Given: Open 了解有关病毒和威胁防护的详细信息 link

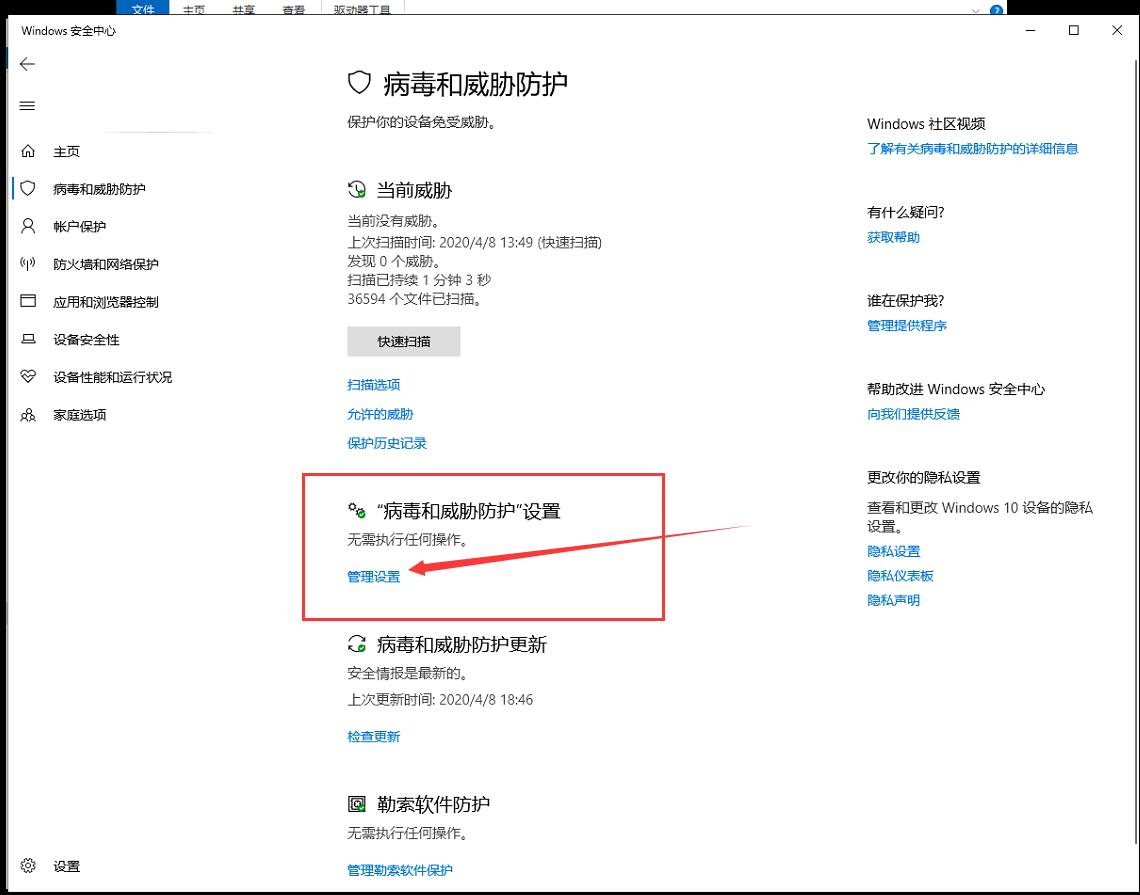Looking at the screenshot, I should tap(972, 149).
